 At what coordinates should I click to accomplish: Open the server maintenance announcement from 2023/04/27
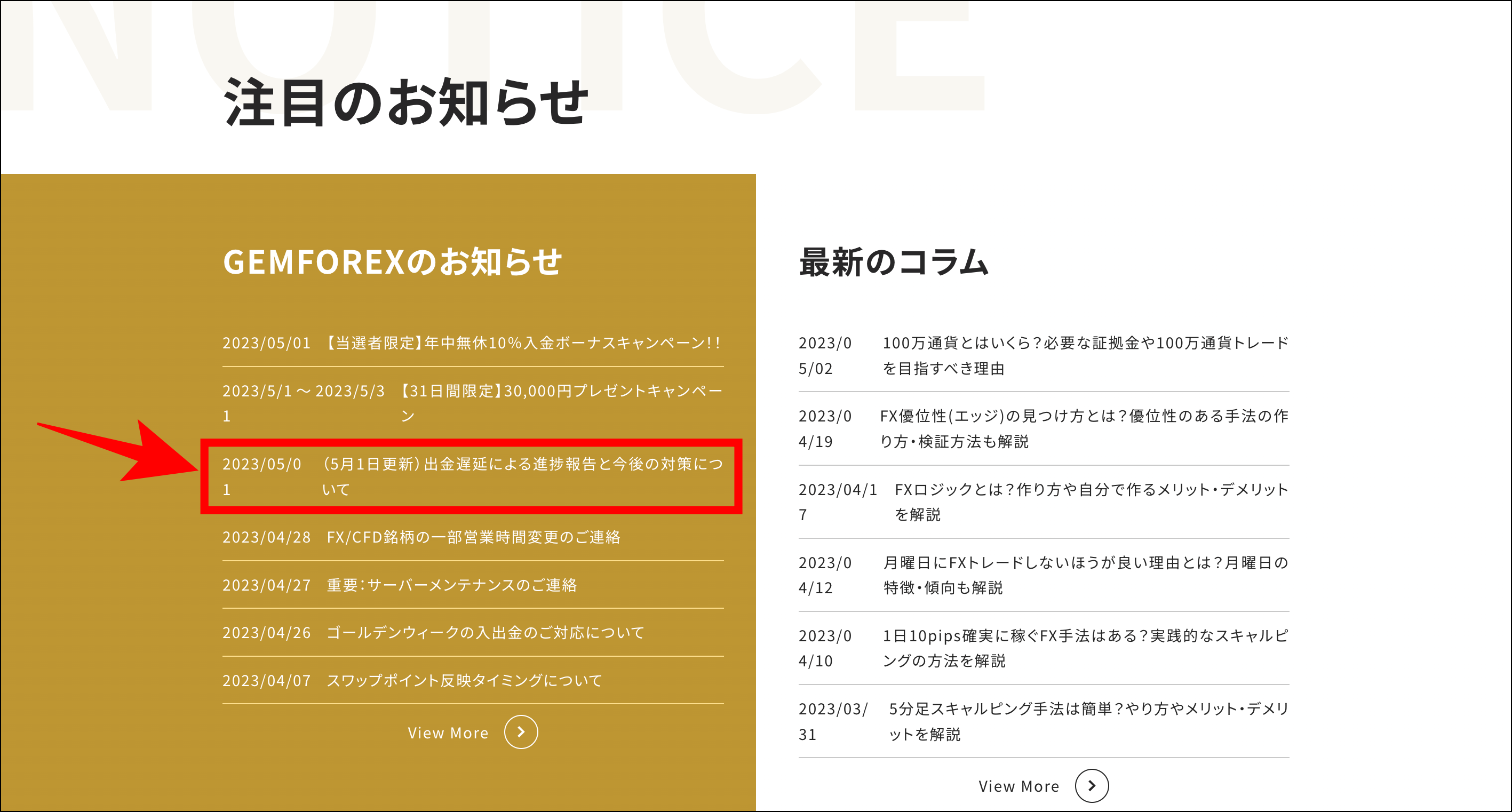click(452, 585)
